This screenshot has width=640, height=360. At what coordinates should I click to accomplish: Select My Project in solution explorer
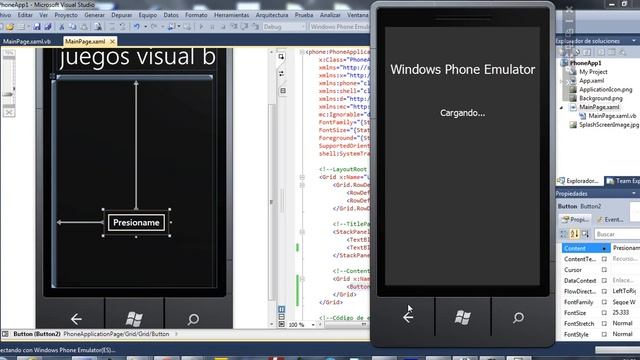coord(593,72)
